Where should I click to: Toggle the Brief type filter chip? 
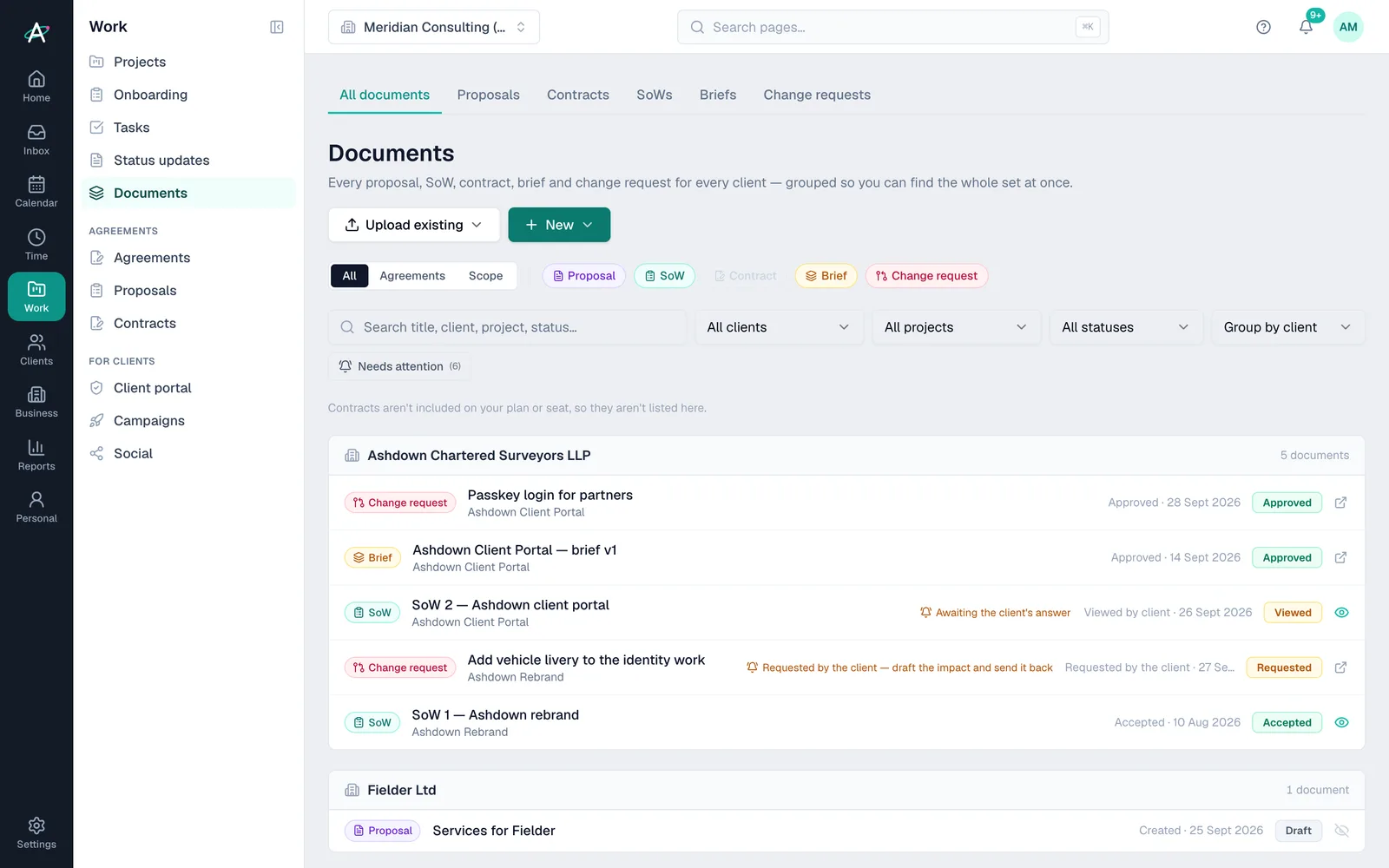click(x=826, y=276)
